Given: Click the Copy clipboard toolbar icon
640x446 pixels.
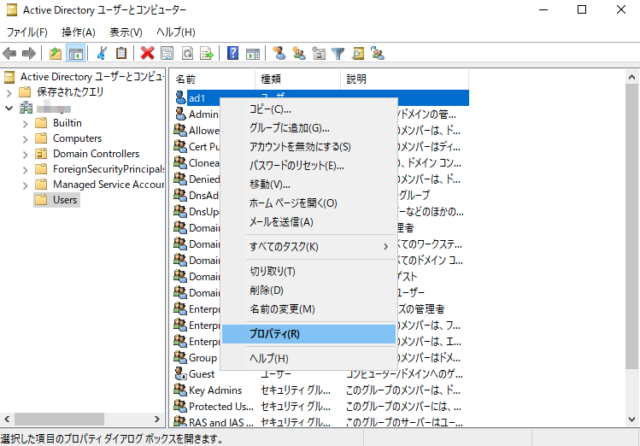Looking at the screenshot, I should tap(122, 53).
